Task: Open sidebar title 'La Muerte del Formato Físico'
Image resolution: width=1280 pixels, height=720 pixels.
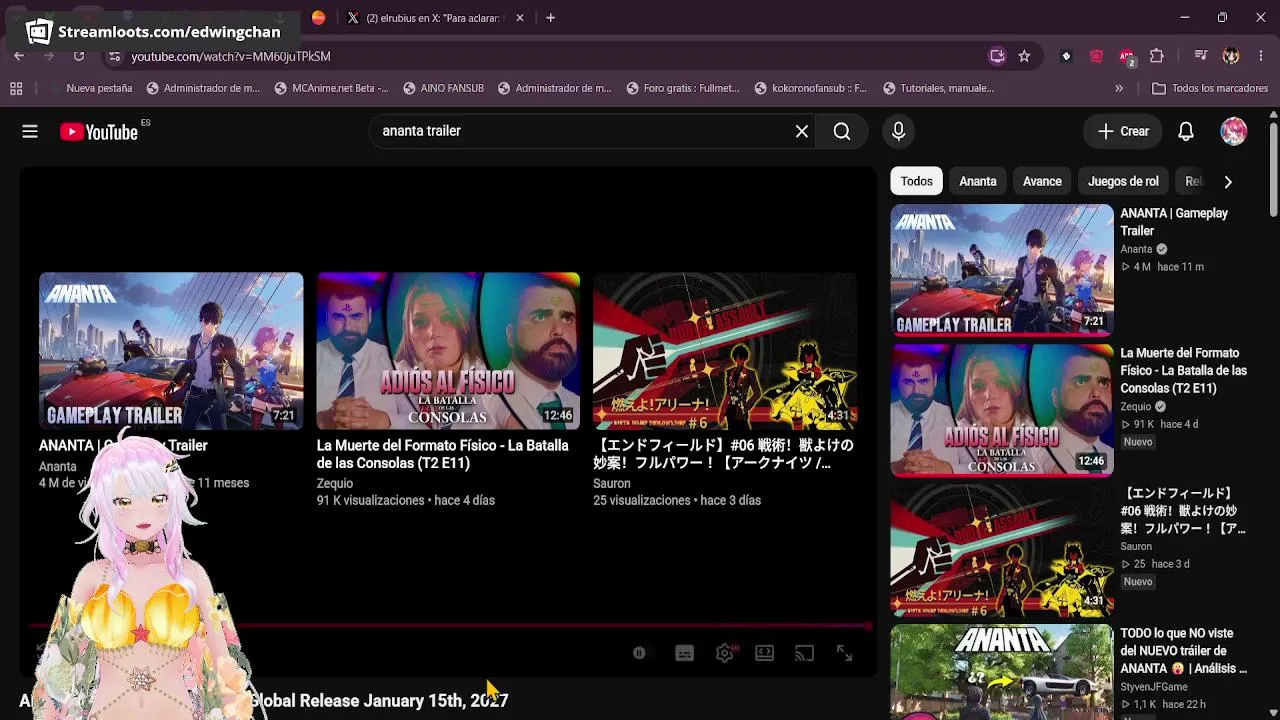Action: pos(1184,370)
